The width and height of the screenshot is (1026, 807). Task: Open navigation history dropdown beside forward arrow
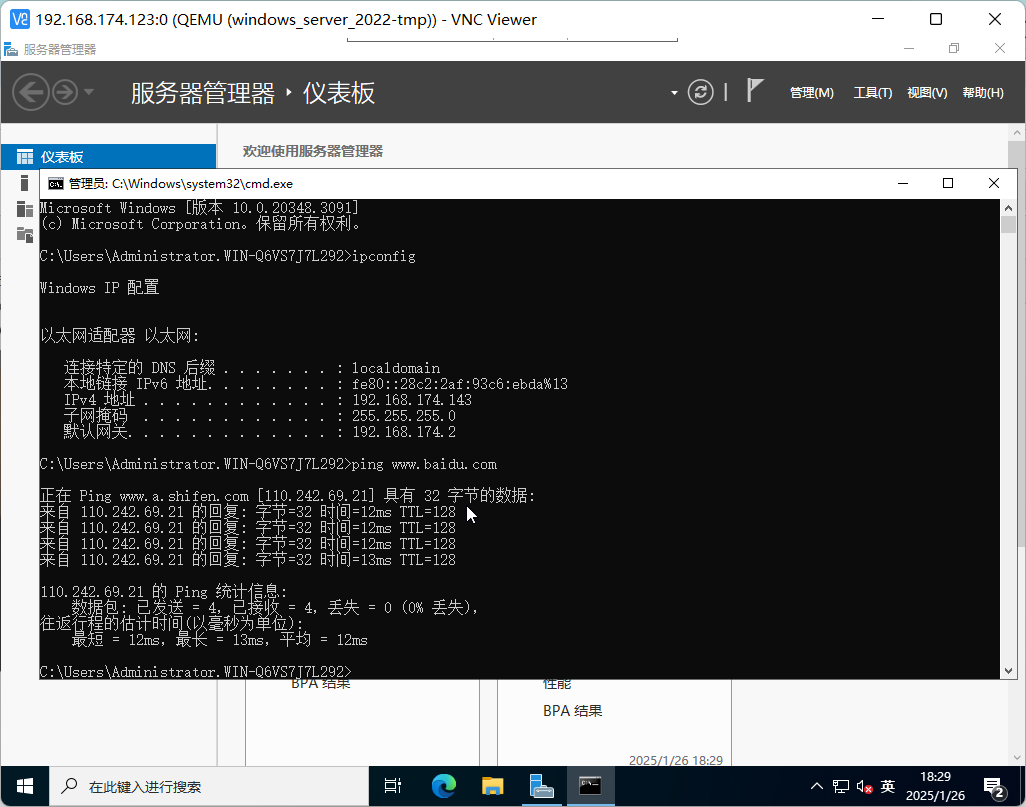point(89,92)
